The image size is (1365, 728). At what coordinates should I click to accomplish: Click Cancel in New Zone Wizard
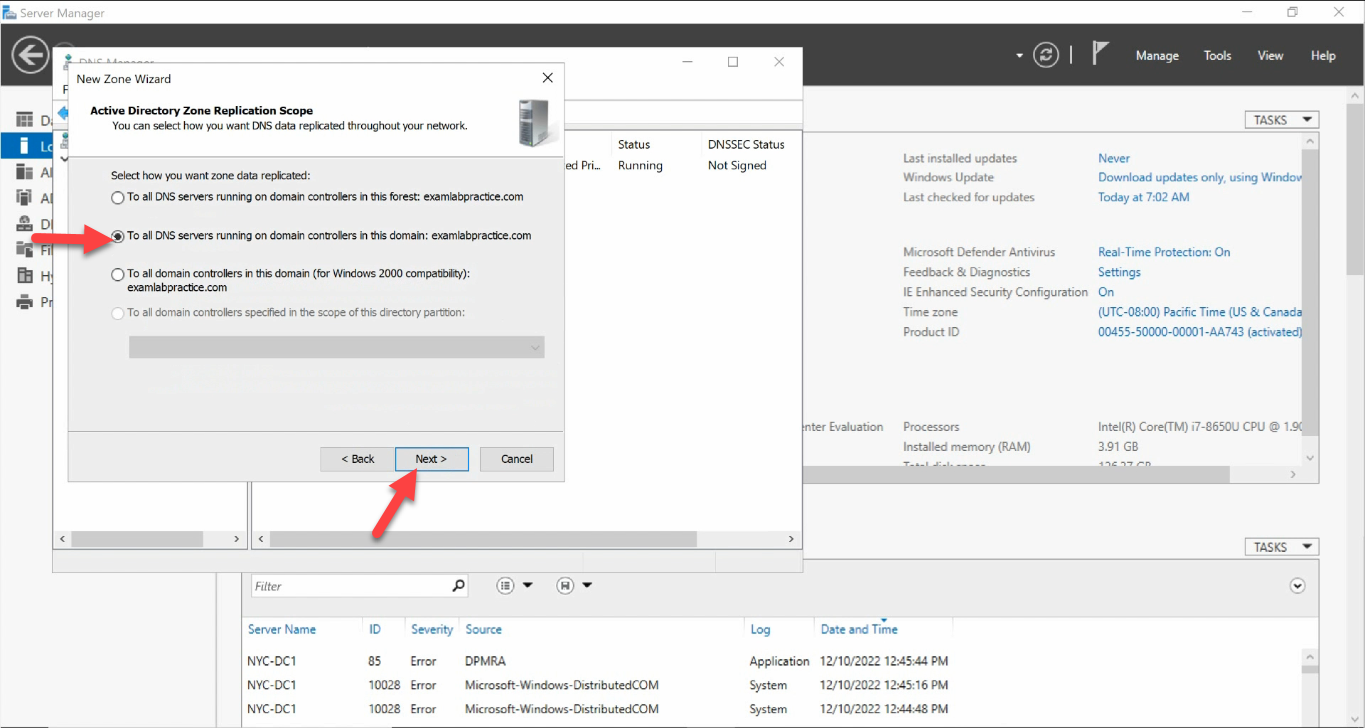(517, 459)
